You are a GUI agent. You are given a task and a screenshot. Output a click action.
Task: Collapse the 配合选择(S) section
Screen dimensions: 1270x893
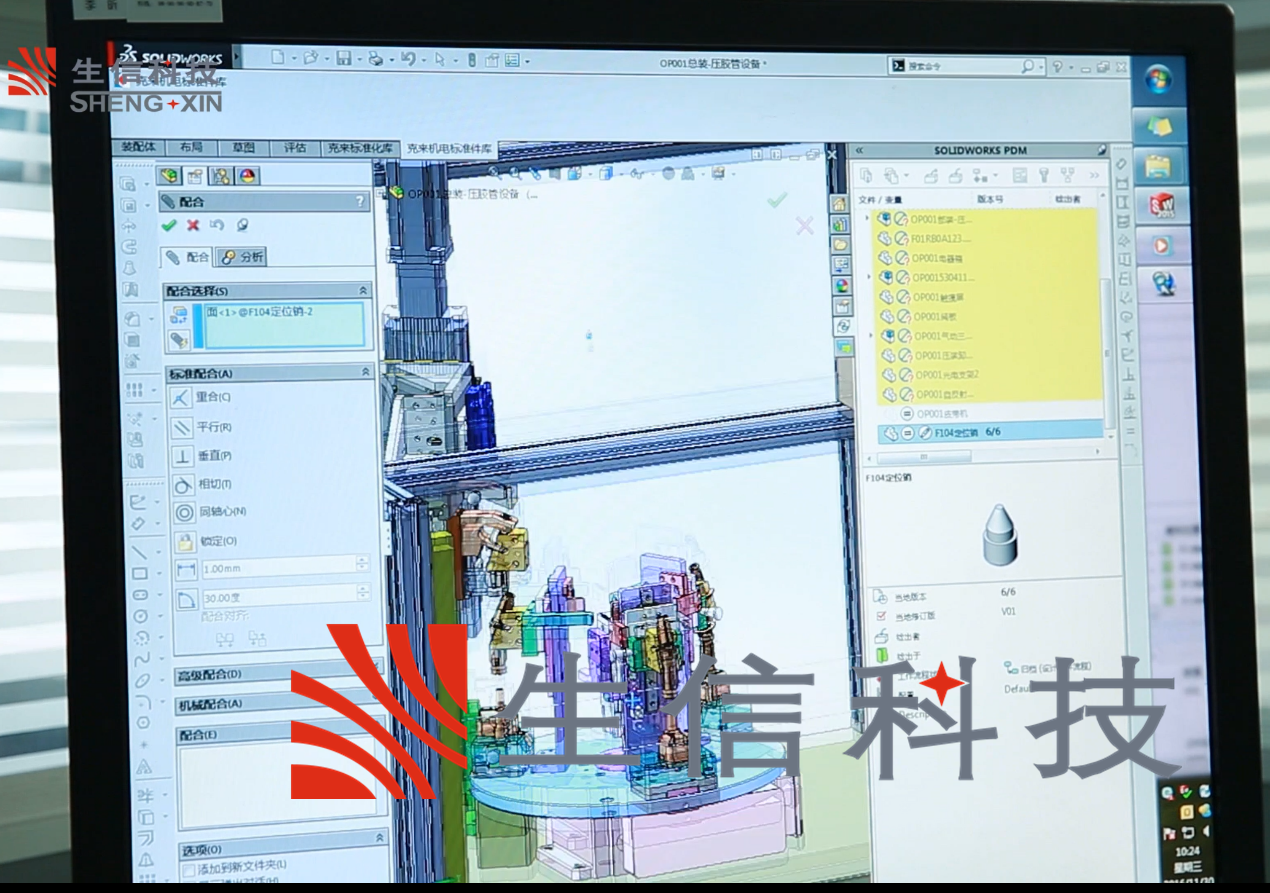[362, 290]
